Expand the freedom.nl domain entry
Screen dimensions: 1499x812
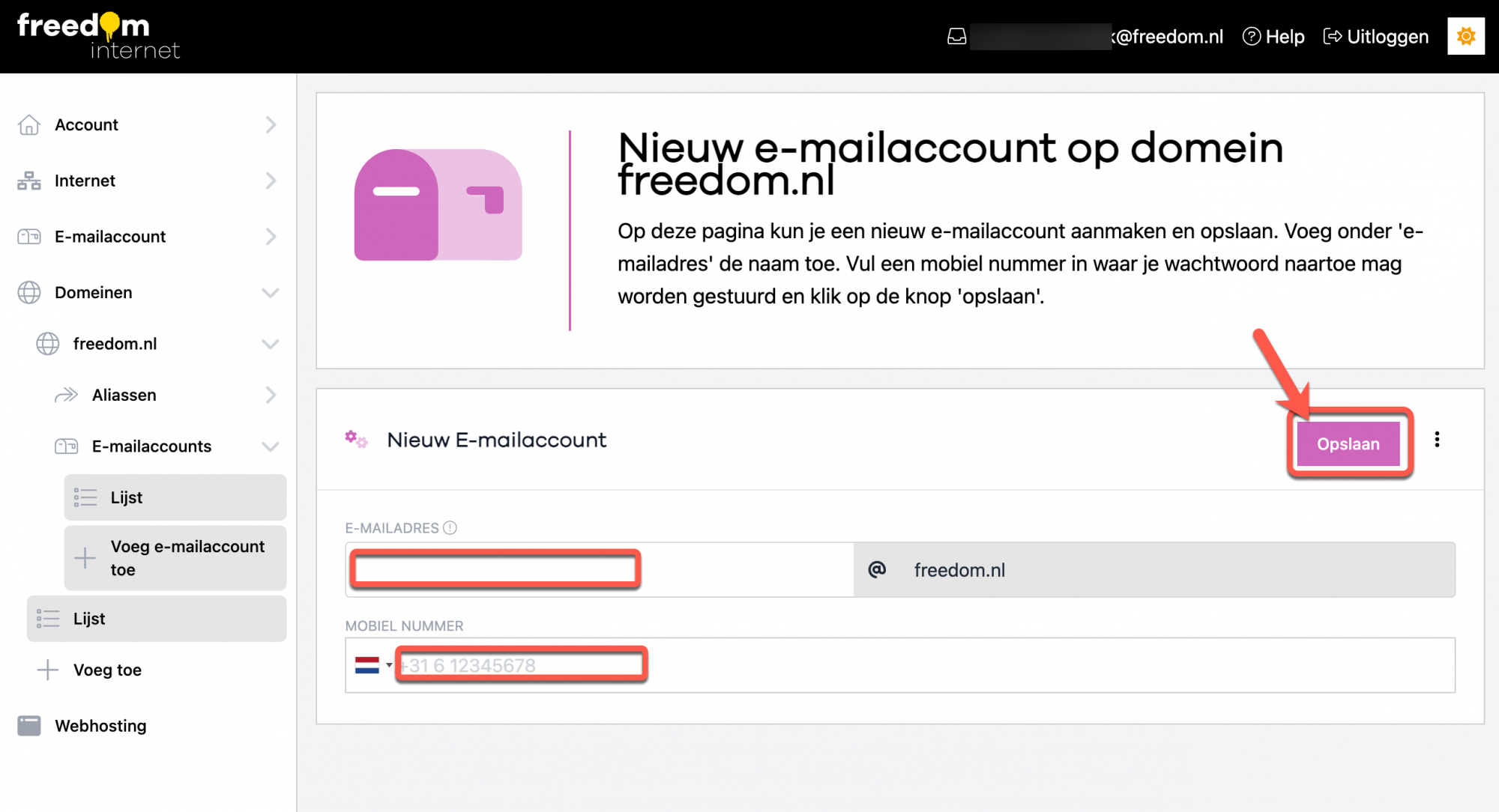pos(270,344)
